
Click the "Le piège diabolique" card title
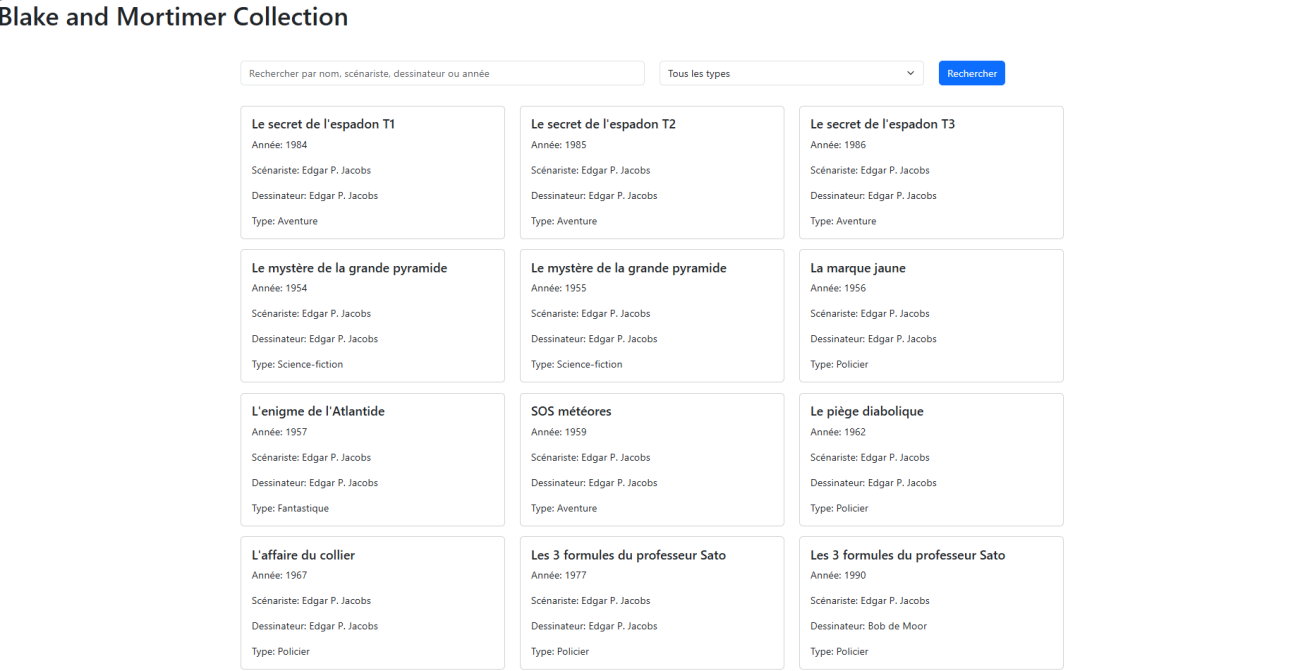(x=867, y=411)
